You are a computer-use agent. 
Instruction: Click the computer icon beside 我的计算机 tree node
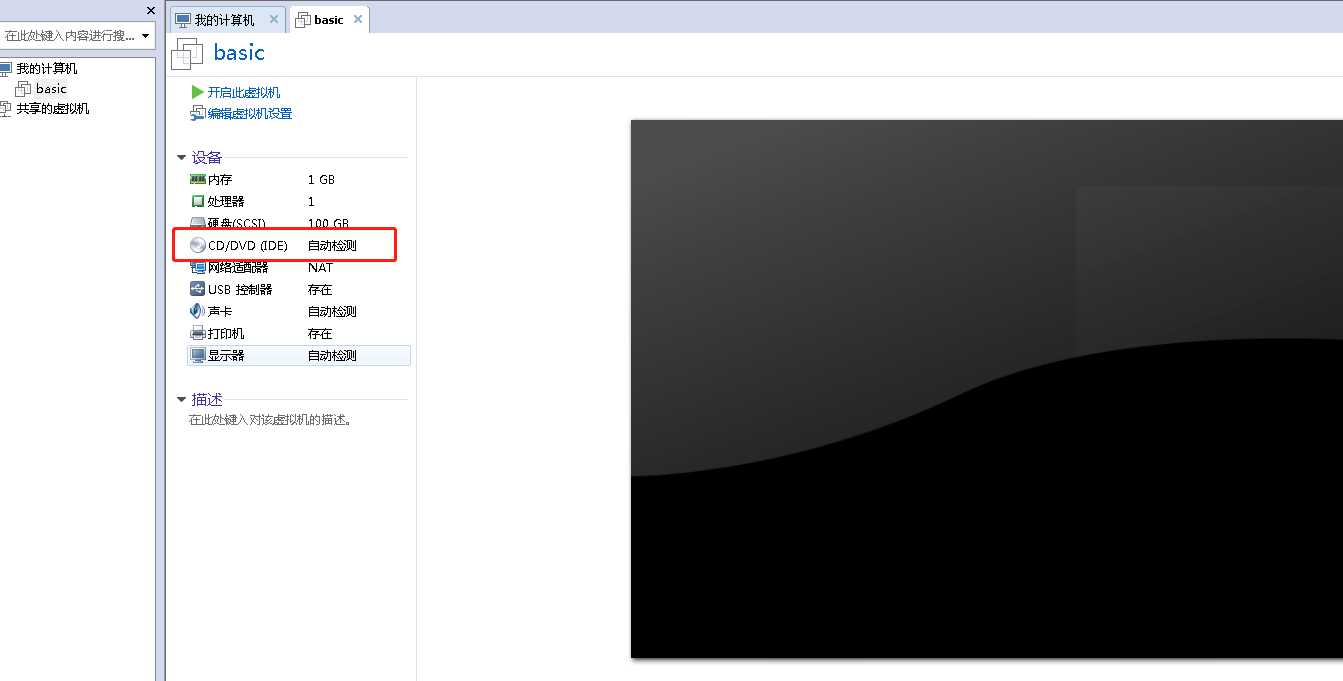click(5, 69)
